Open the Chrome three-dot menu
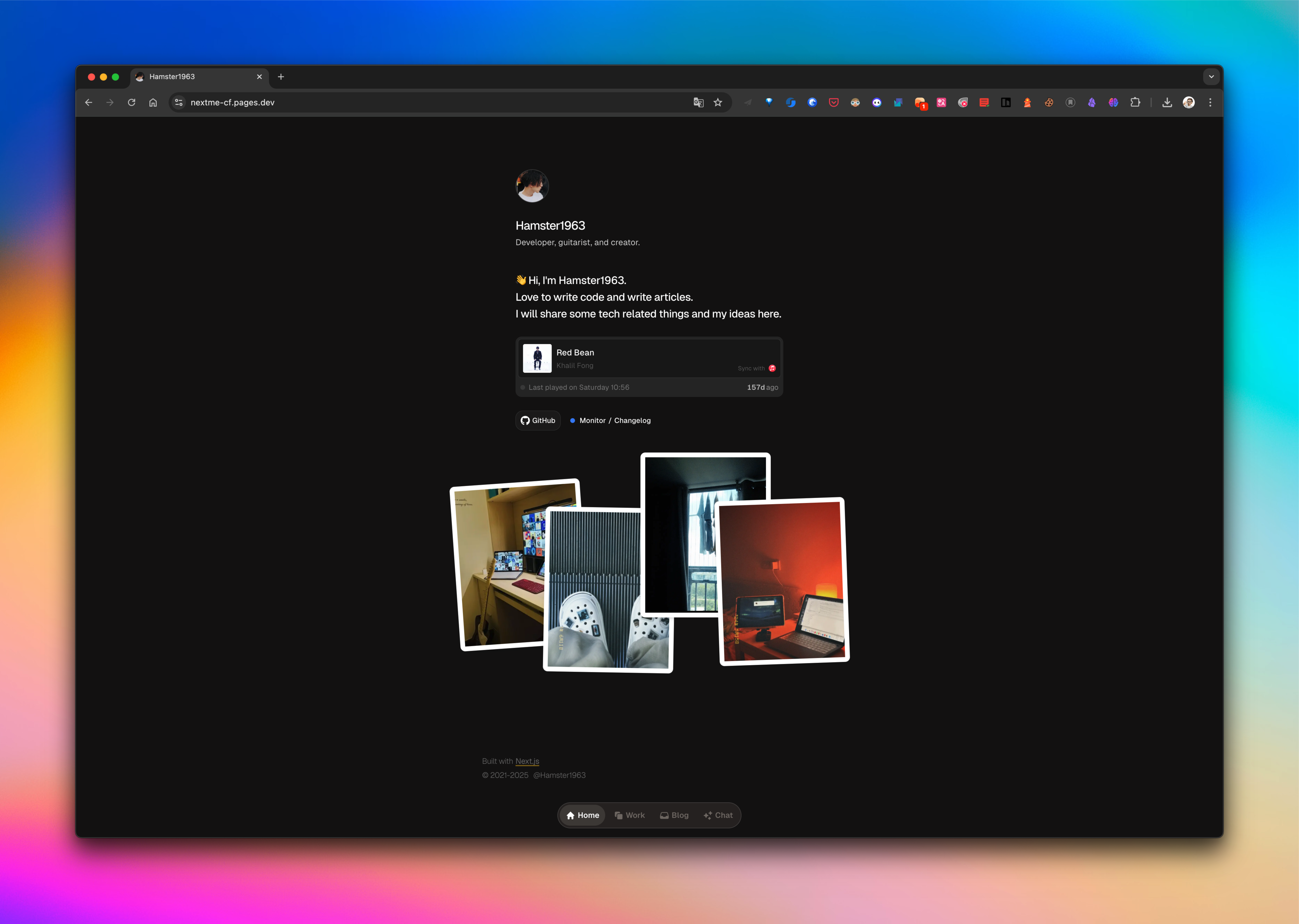The image size is (1299, 924). 1210,102
